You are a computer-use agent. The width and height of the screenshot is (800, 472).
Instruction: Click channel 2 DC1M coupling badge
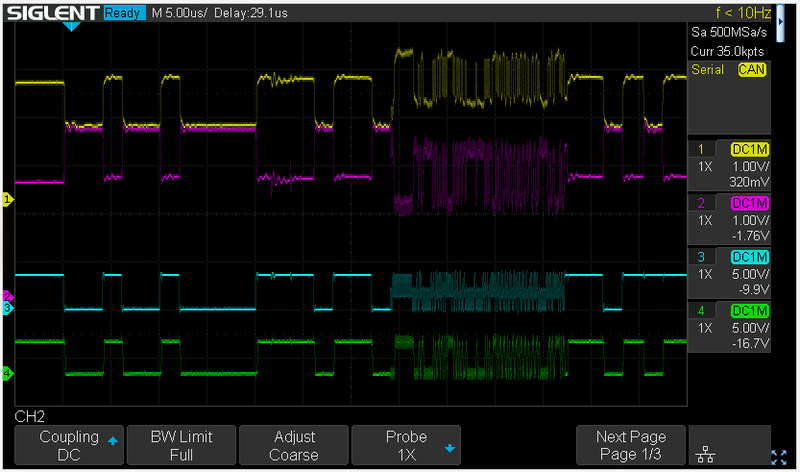749,203
